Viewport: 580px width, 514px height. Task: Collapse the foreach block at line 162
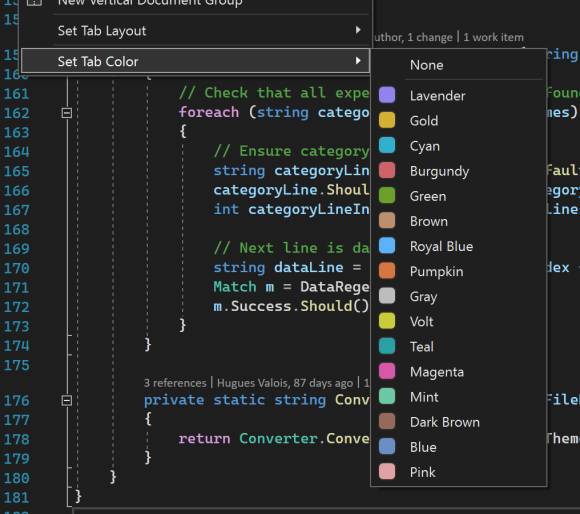[x=67, y=113]
